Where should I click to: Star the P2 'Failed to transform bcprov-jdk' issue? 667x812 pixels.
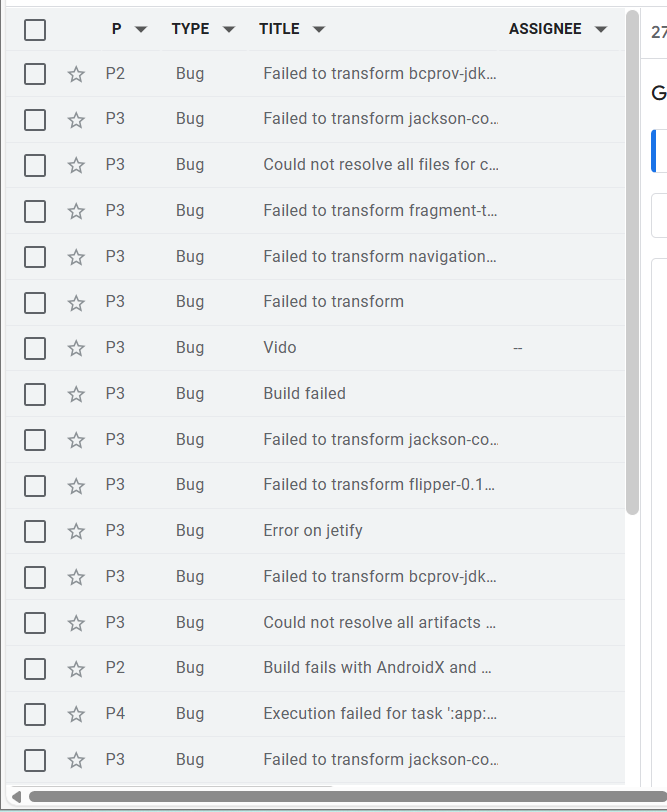click(76, 73)
